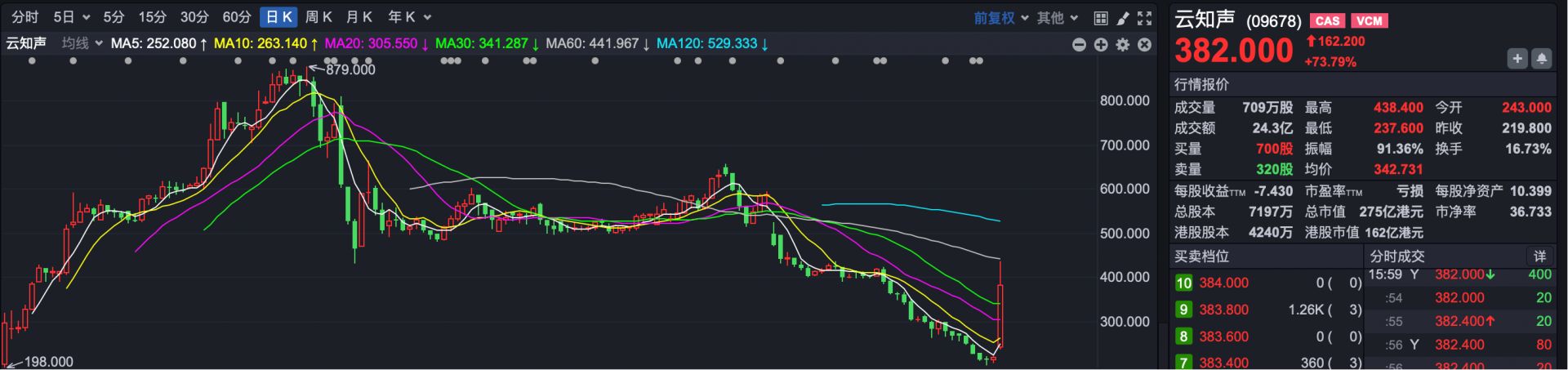Viewport: 1568px width, 370px height.
Task: Expand the 均线 indicator dropdown
Action: pos(82,43)
